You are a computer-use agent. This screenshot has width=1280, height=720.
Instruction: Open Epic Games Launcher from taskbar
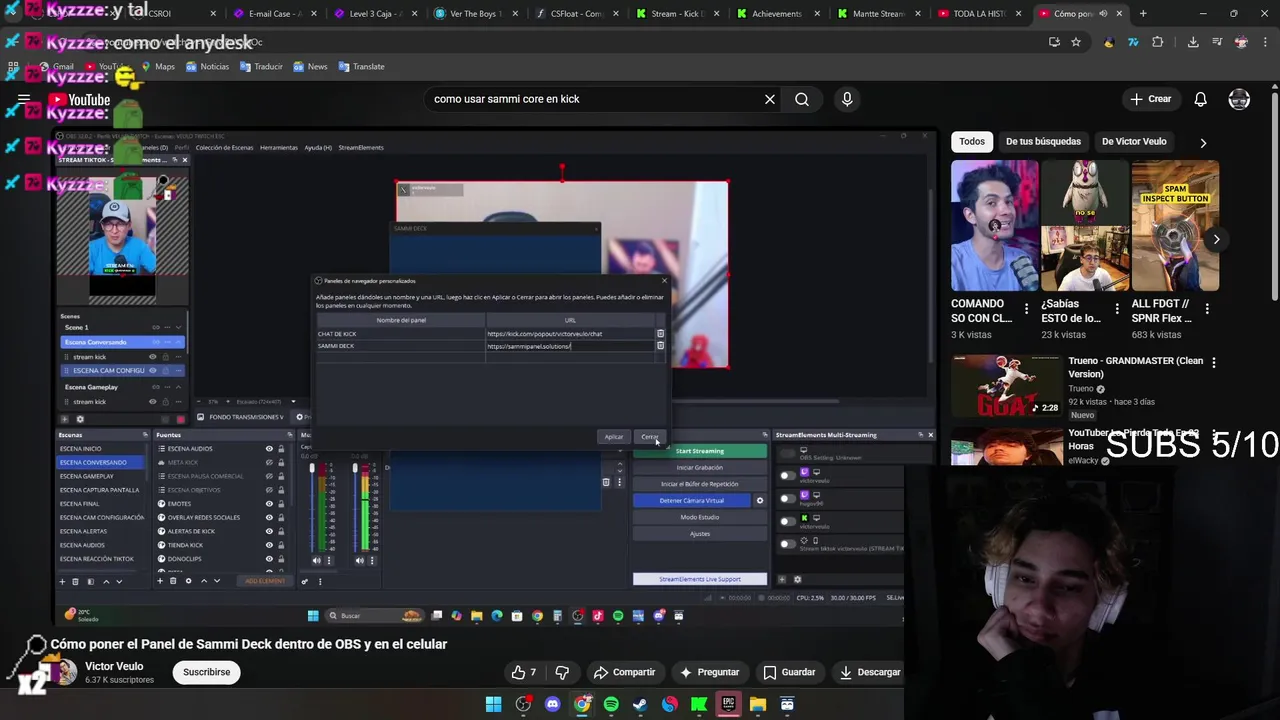[x=728, y=704]
